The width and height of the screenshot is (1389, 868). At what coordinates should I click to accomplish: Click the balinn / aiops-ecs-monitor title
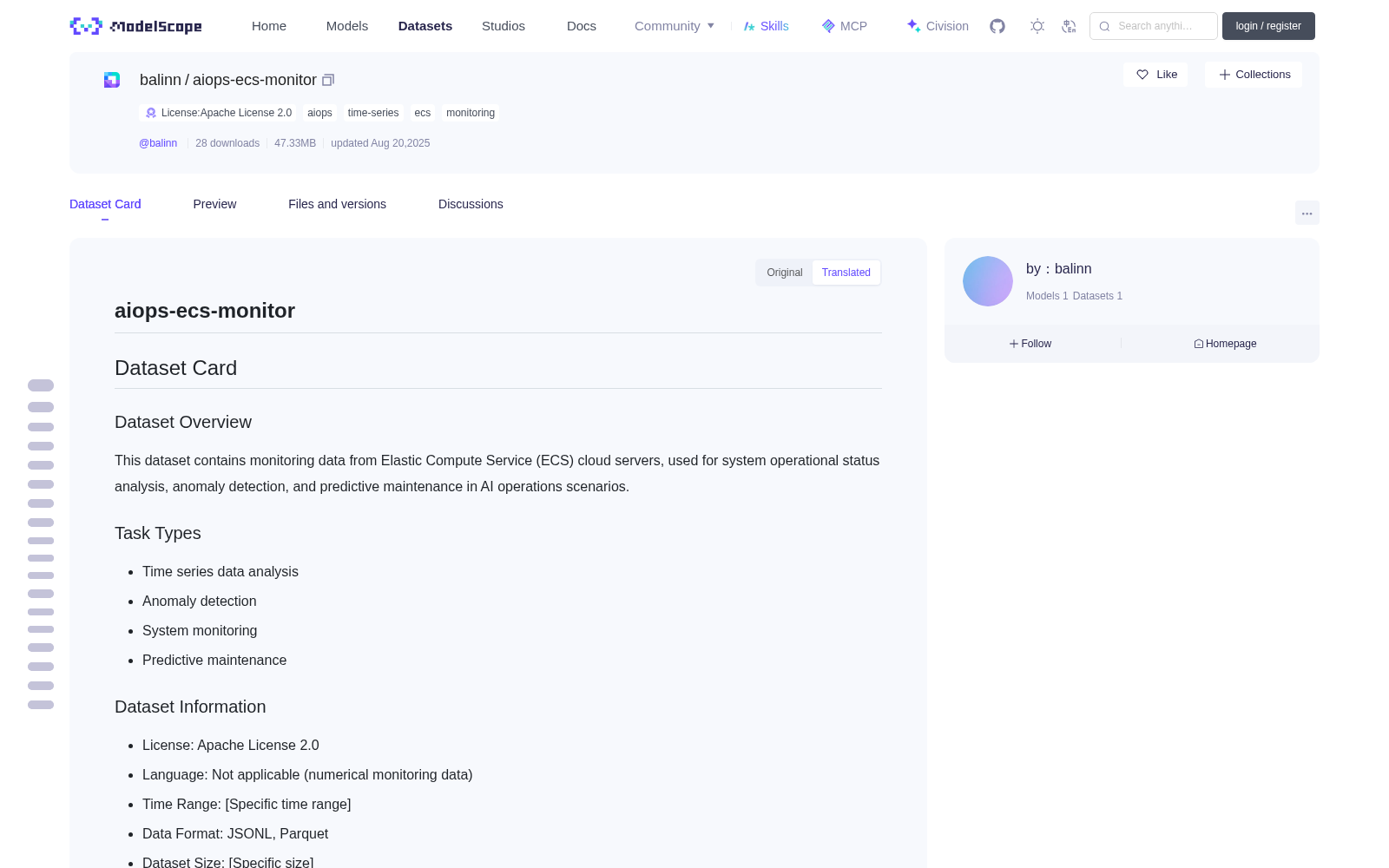click(x=228, y=80)
